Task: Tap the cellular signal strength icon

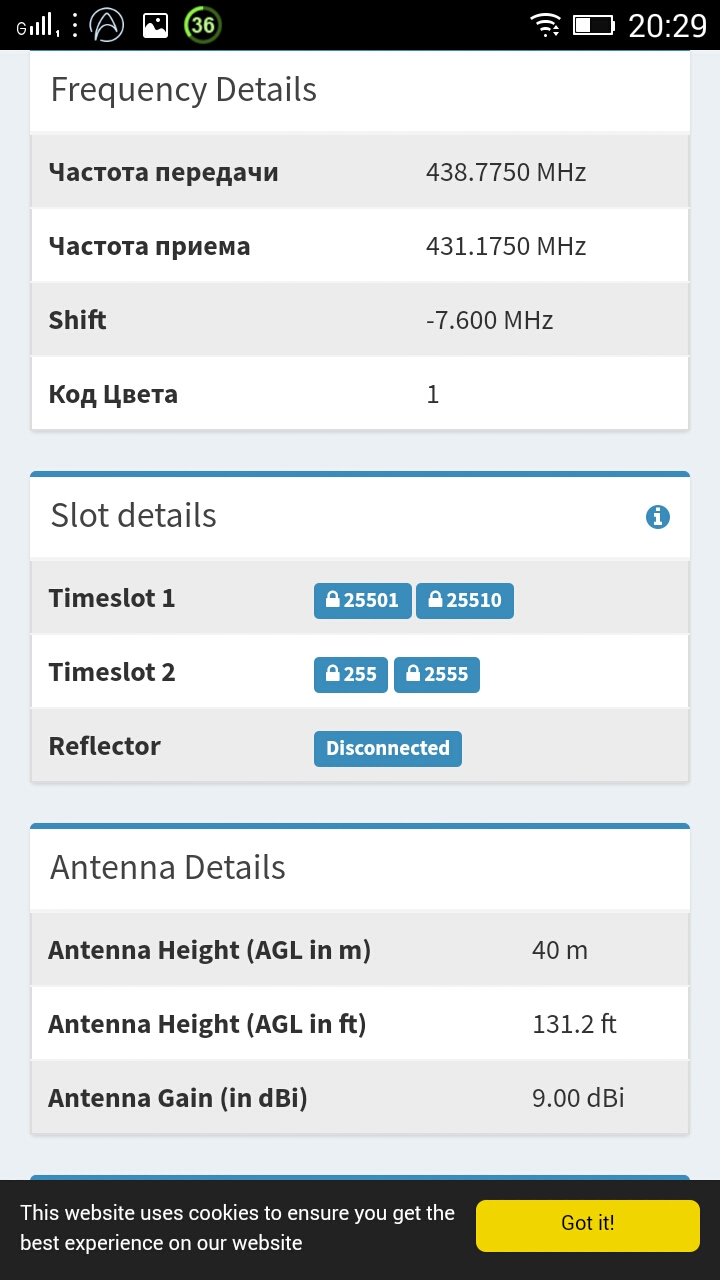Action: tap(37, 25)
